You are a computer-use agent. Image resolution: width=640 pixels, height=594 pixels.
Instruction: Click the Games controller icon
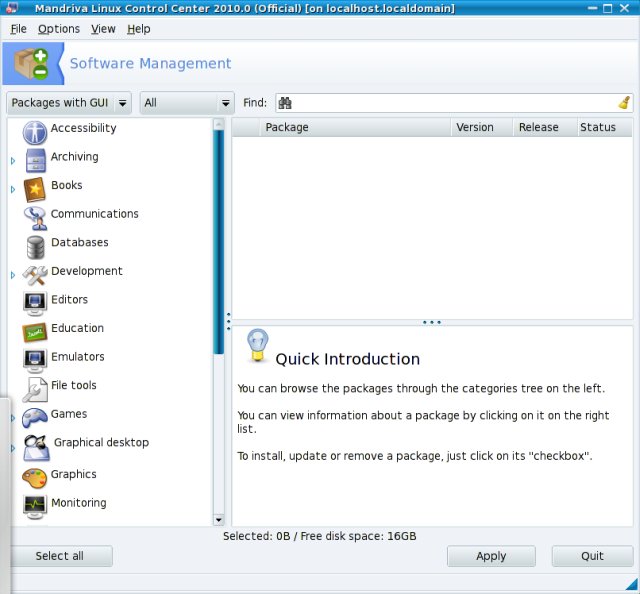click(35, 418)
